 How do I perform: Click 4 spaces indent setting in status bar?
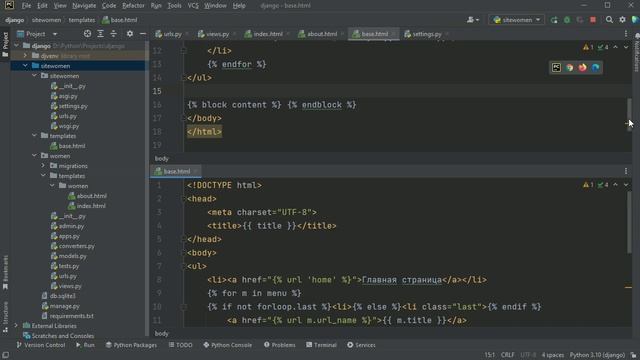pyautogui.click(x=553, y=355)
